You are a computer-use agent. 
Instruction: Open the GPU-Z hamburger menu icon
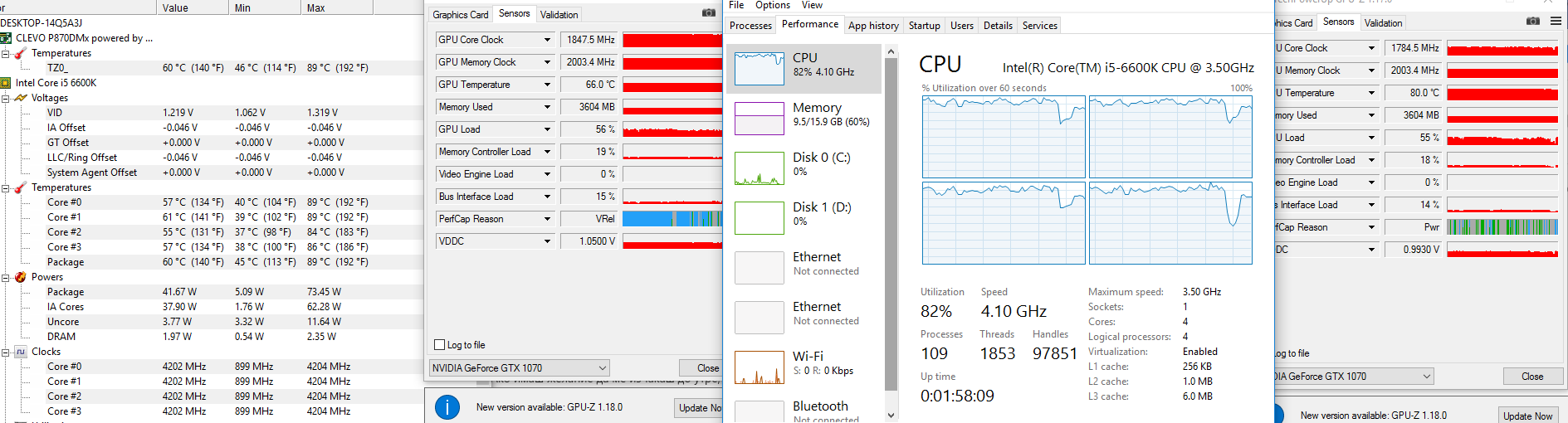(x=1556, y=22)
